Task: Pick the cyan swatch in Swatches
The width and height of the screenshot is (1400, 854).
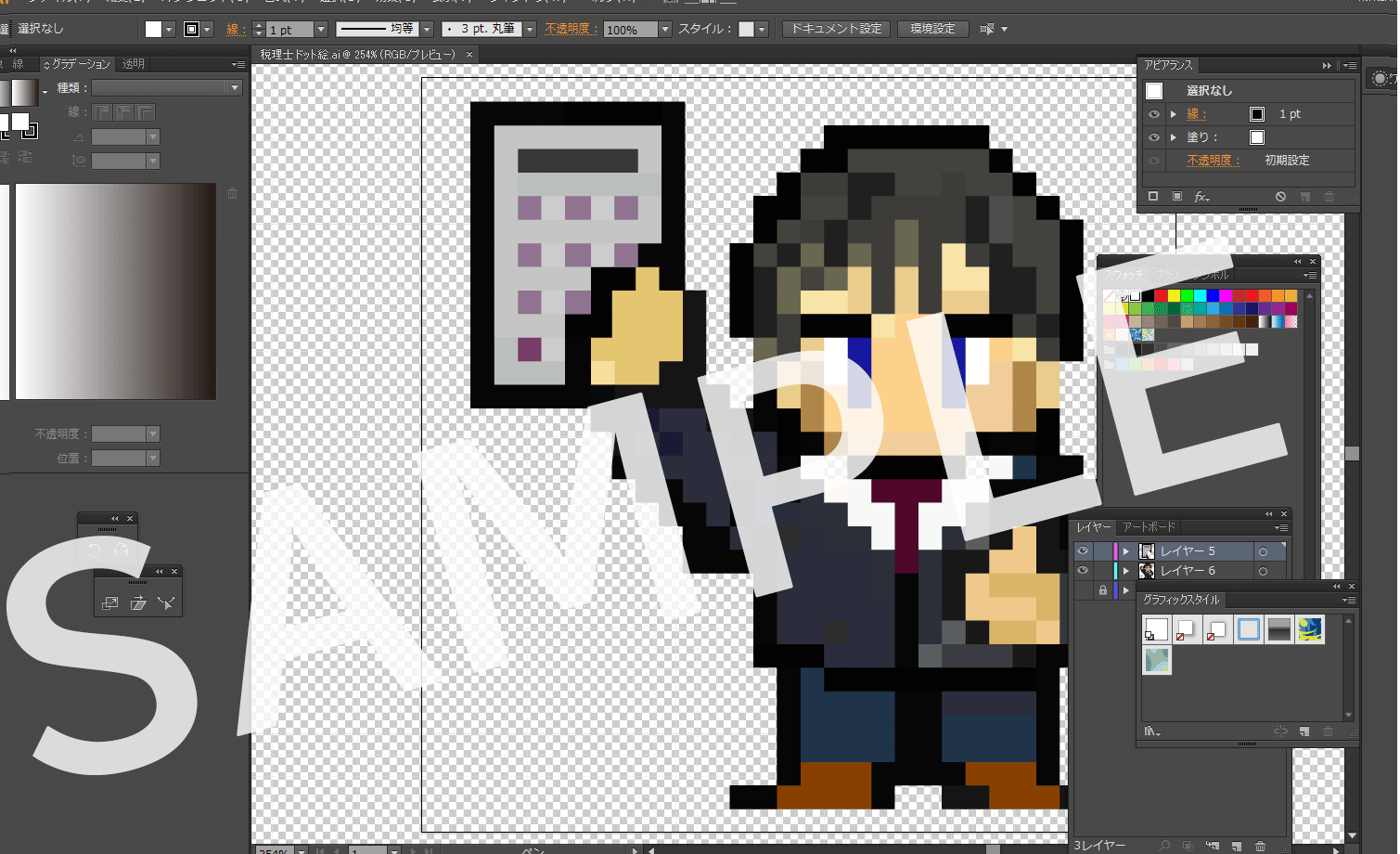Action: pyautogui.click(x=1200, y=296)
